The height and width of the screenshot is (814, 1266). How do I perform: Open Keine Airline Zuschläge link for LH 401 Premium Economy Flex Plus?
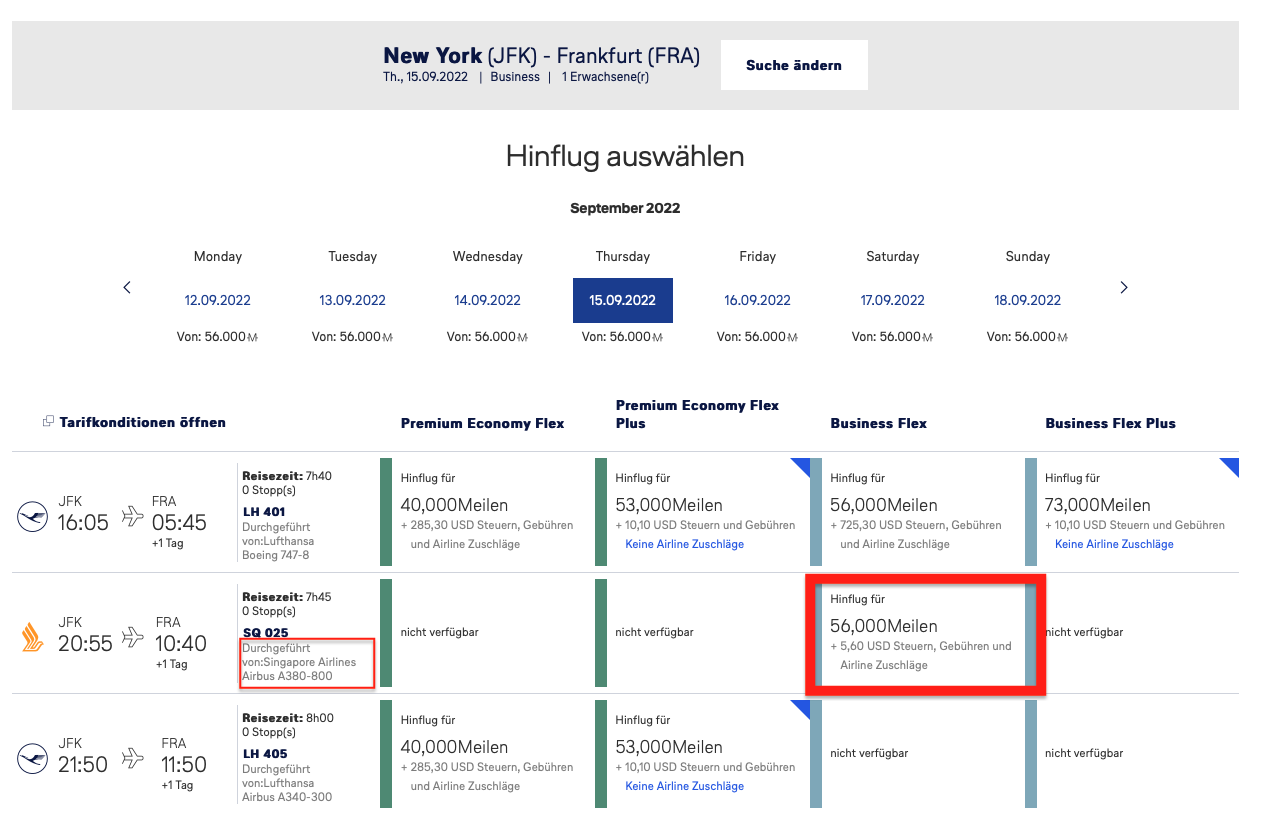[684, 544]
